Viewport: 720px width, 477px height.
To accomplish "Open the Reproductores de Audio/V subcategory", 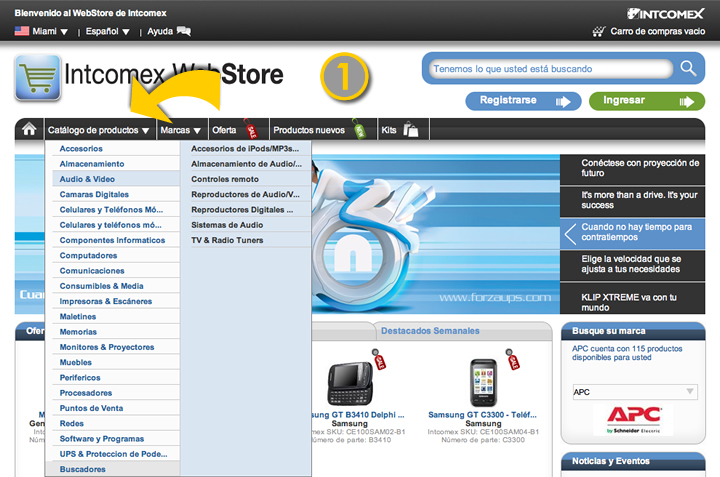I will point(246,194).
